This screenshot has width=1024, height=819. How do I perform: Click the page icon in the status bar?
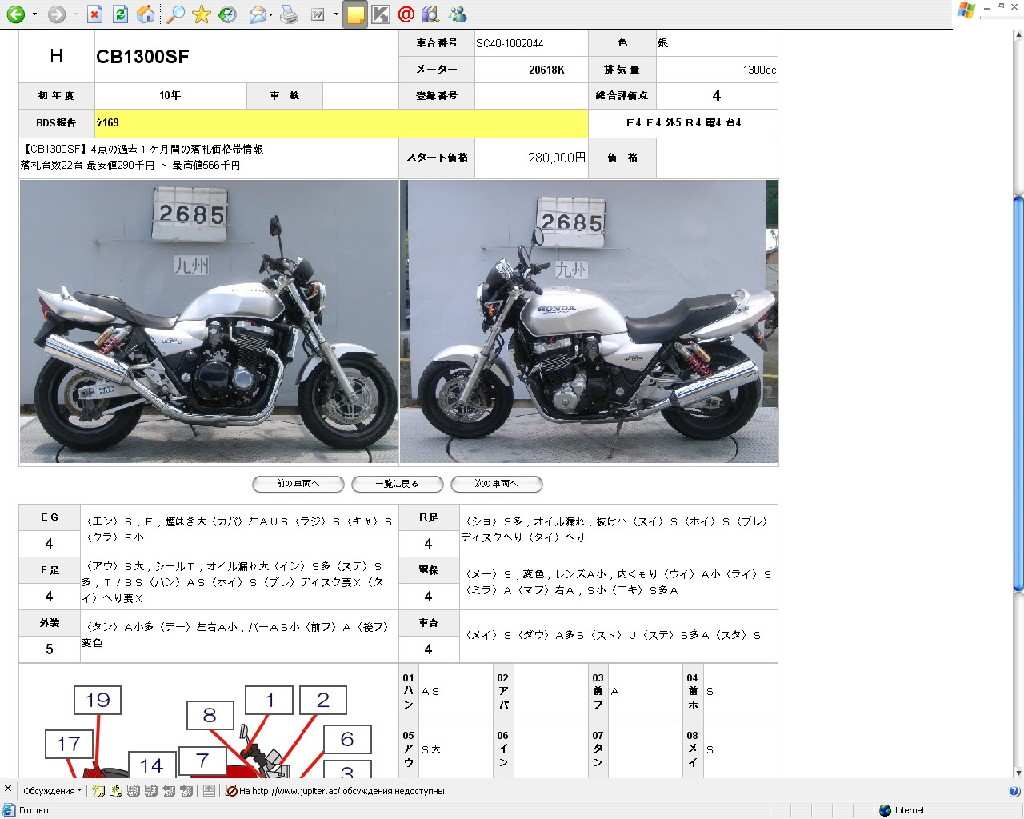(x=8, y=811)
